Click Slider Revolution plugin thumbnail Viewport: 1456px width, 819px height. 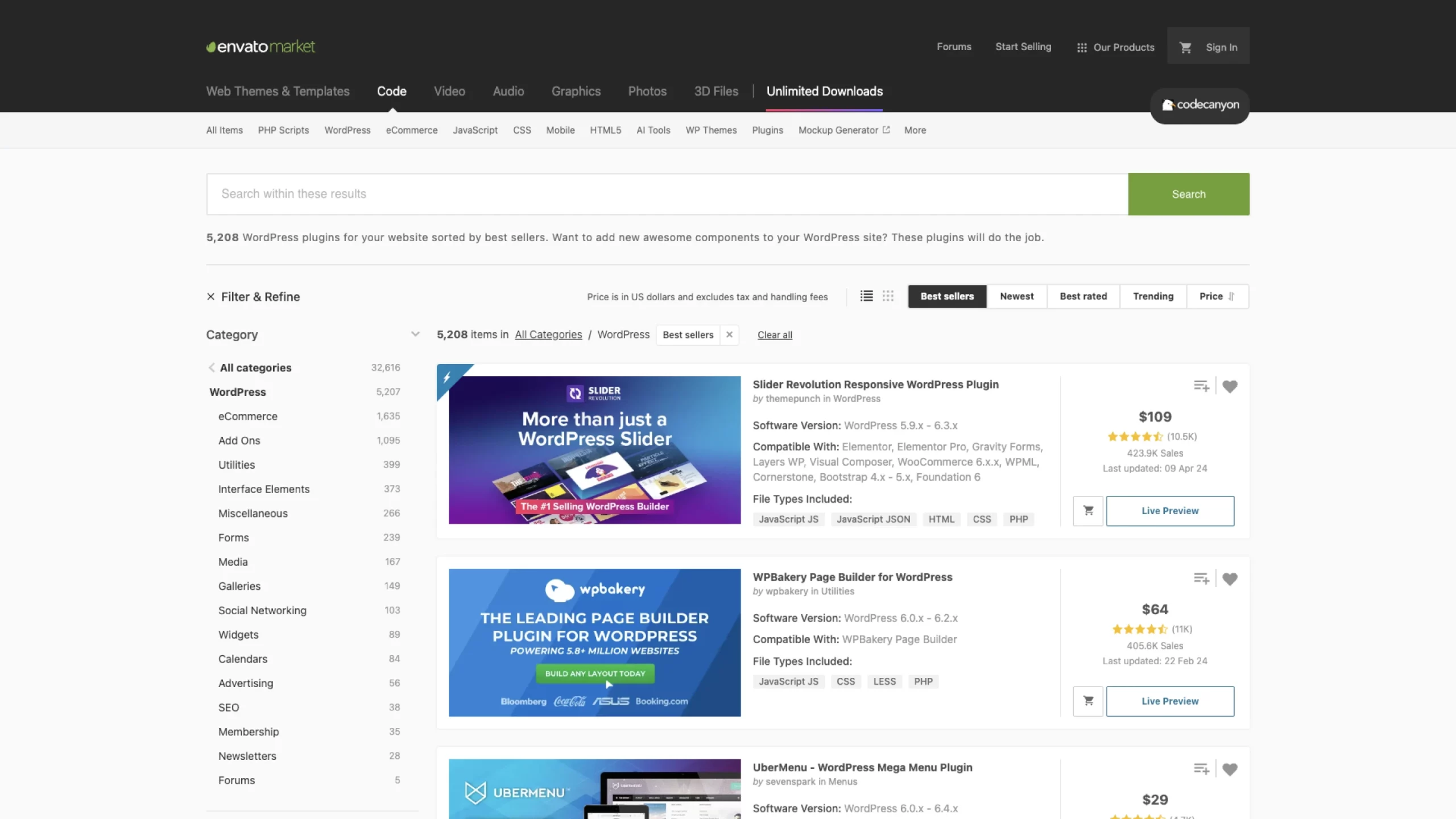(594, 449)
